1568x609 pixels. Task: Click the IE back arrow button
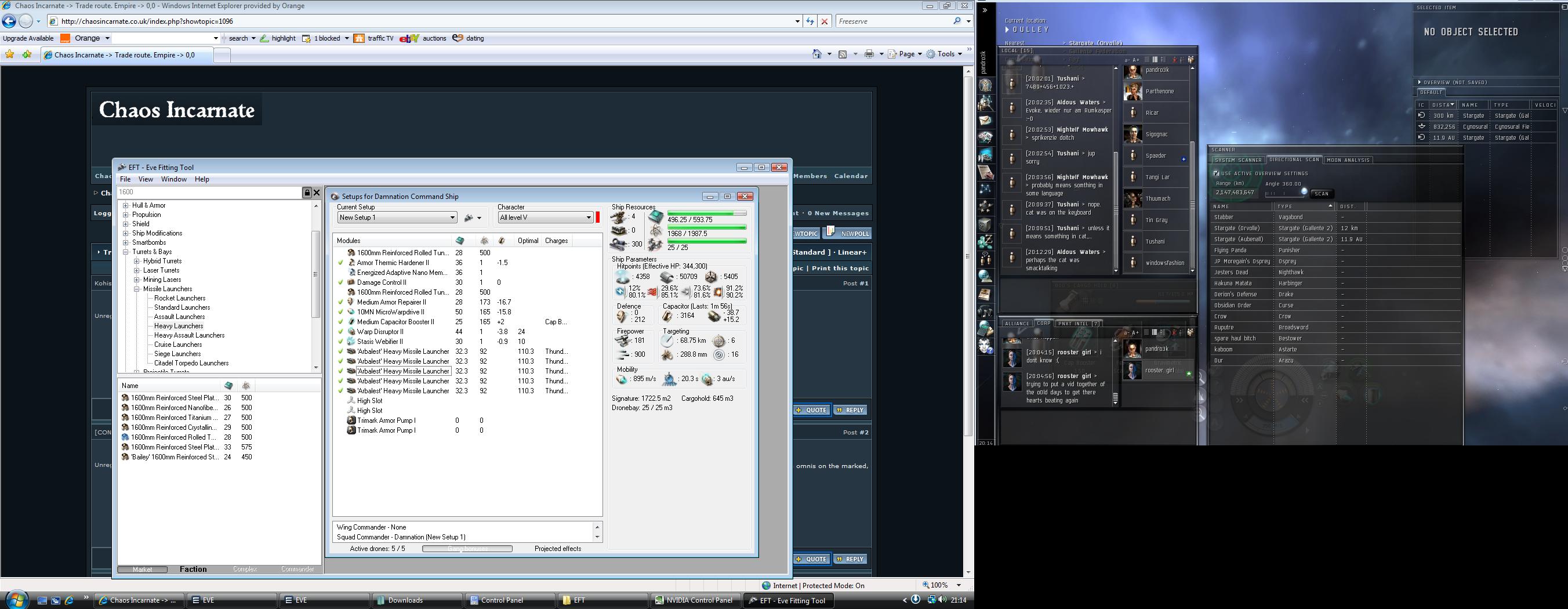[x=9, y=21]
